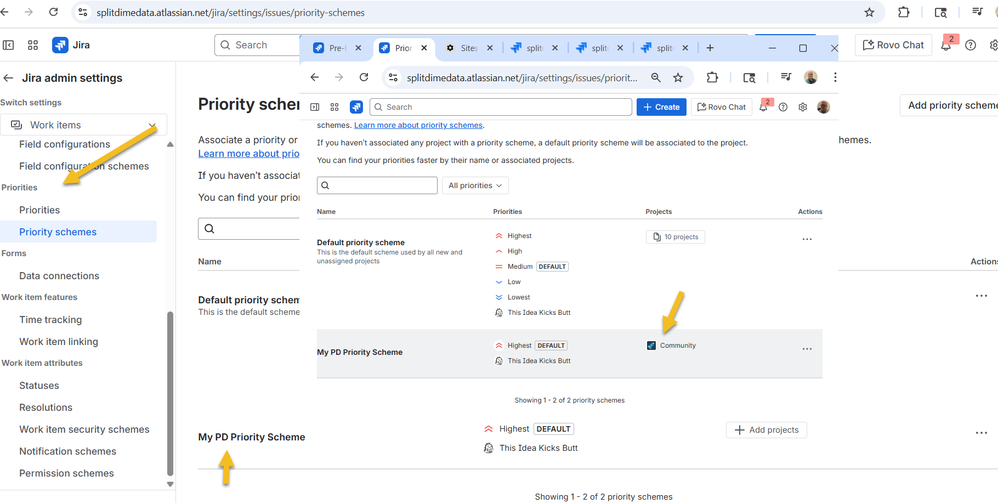The width and height of the screenshot is (998, 503).
Task: Open notifications bell in background window
Action: [946, 45]
